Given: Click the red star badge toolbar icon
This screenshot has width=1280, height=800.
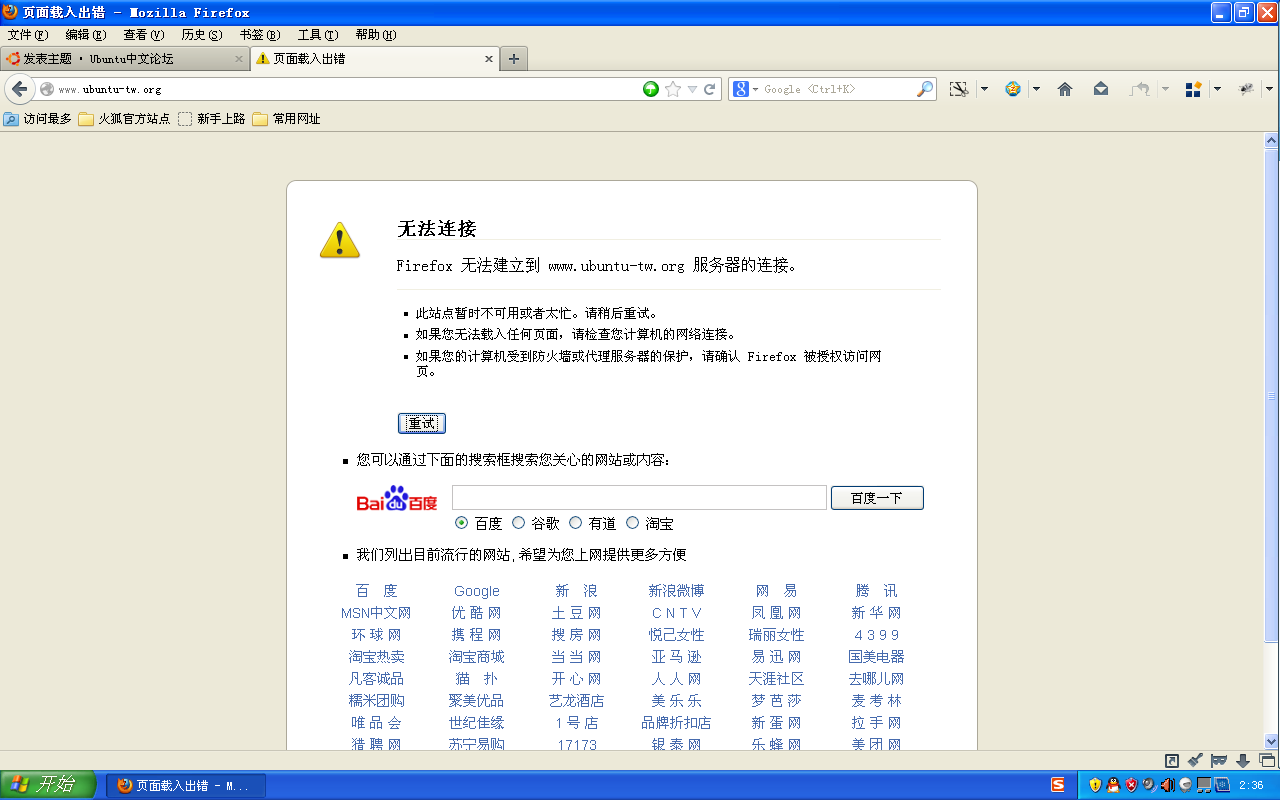Looking at the screenshot, I should coord(1013,89).
